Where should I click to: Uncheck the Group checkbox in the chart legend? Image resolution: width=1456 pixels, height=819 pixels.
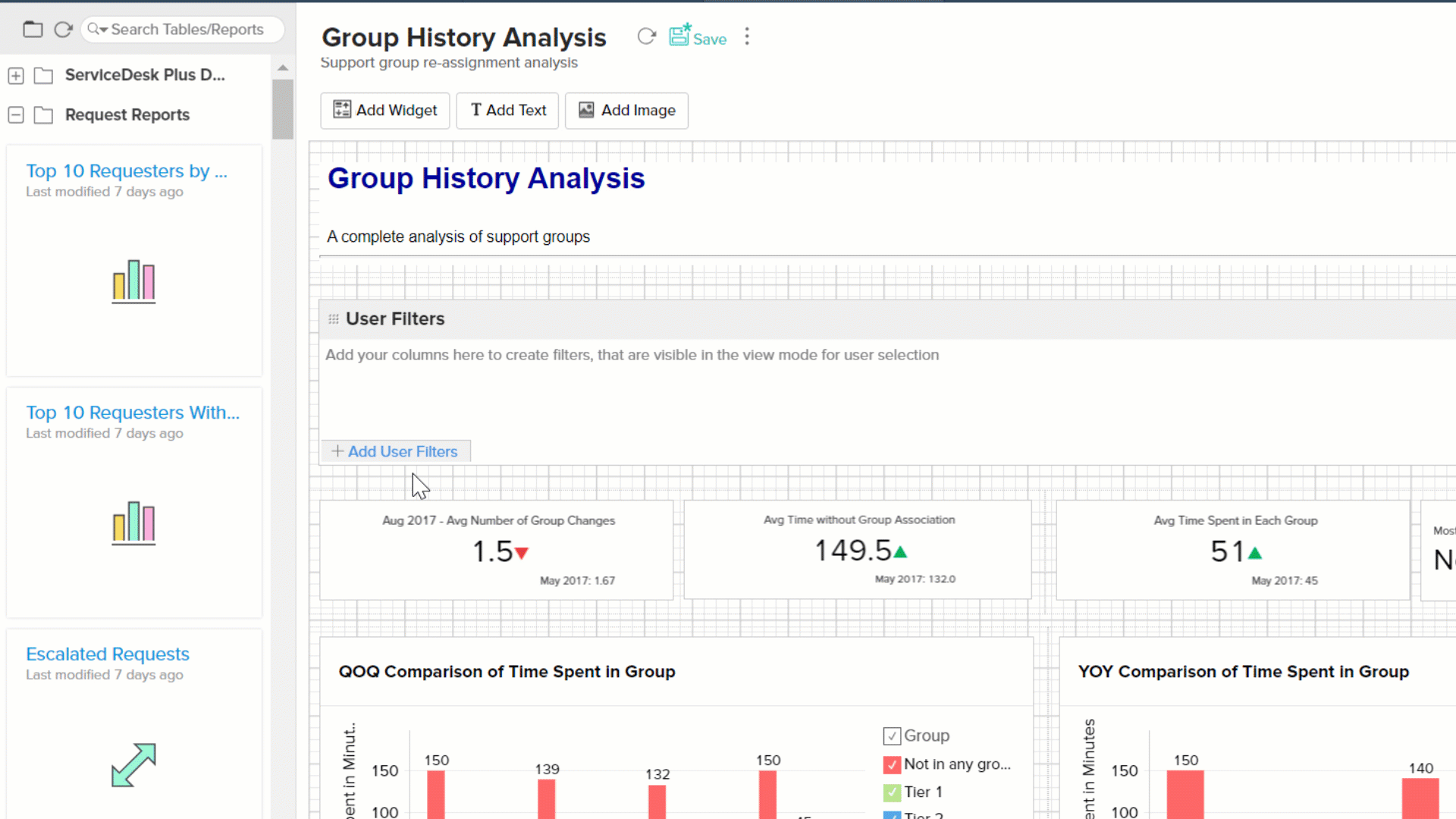point(892,736)
